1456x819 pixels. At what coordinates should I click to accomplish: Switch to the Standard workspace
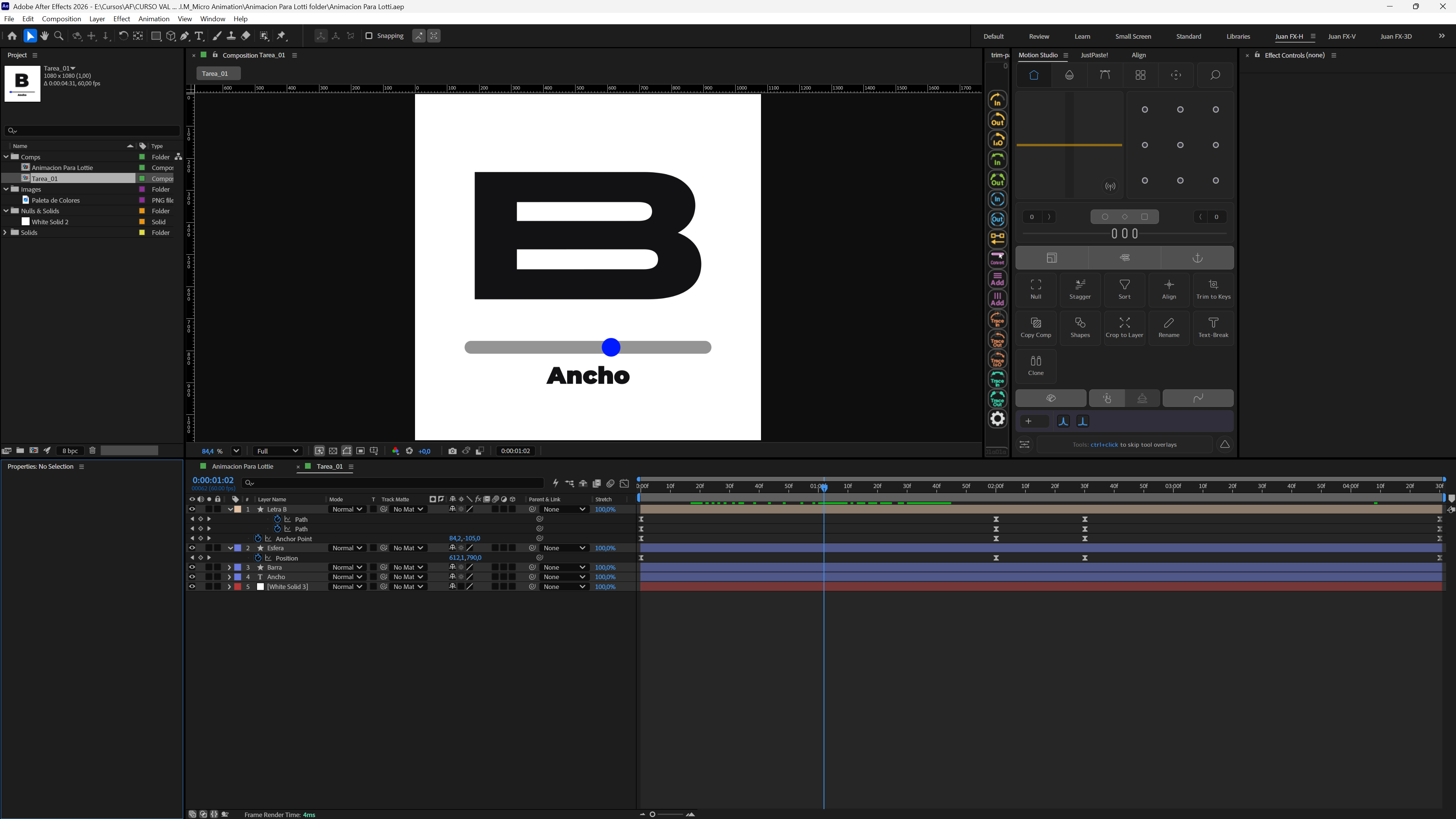tap(1189, 36)
